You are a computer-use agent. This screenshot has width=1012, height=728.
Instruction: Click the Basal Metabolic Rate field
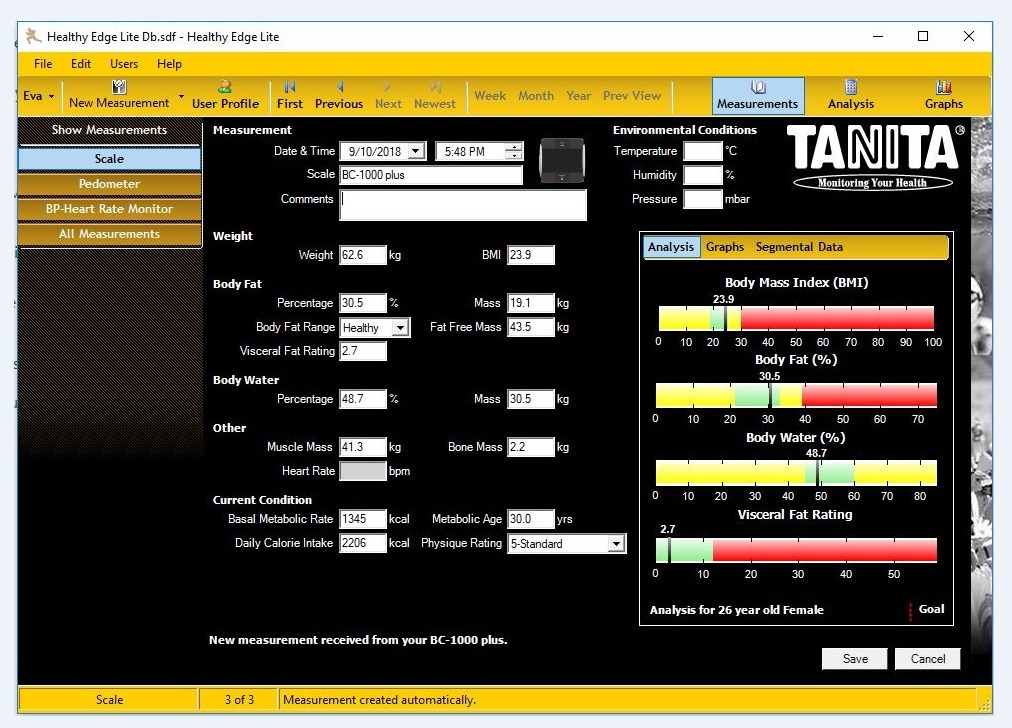tap(363, 519)
